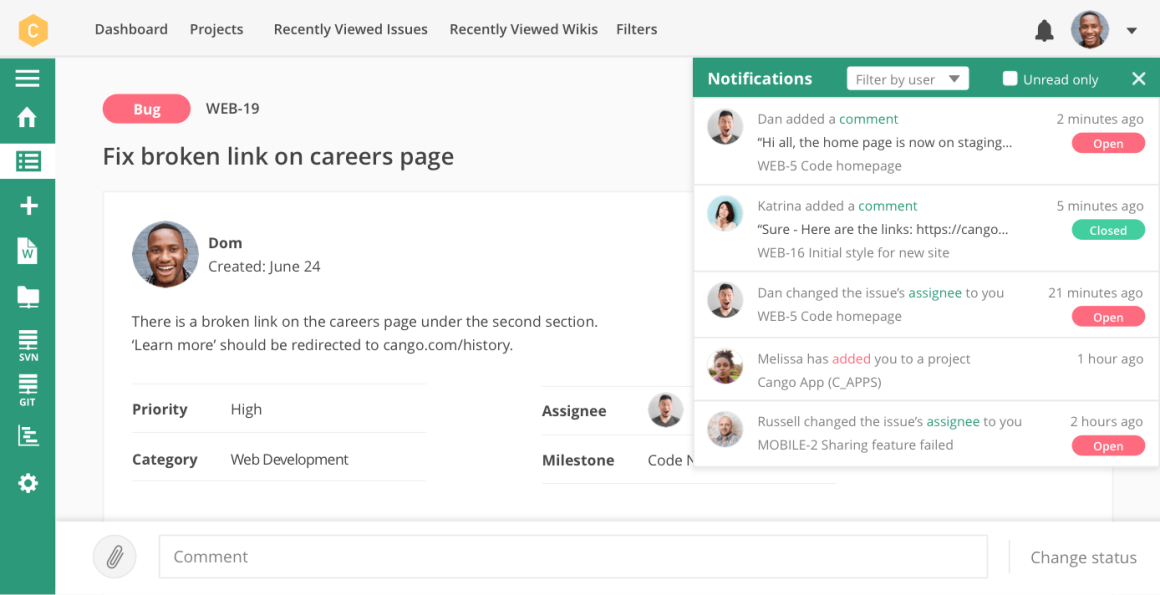This screenshot has width=1160, height=595.
Task: Expand the Filter by user dropdown
Action: [x=907, y=79]
